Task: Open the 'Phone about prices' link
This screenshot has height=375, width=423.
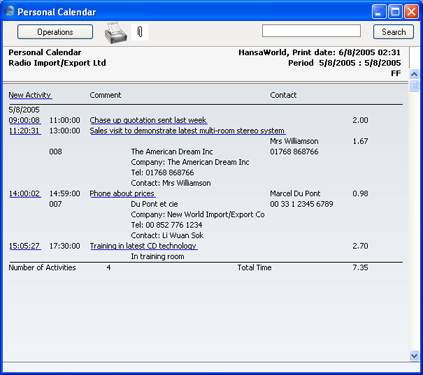Action: pos(122,193)
